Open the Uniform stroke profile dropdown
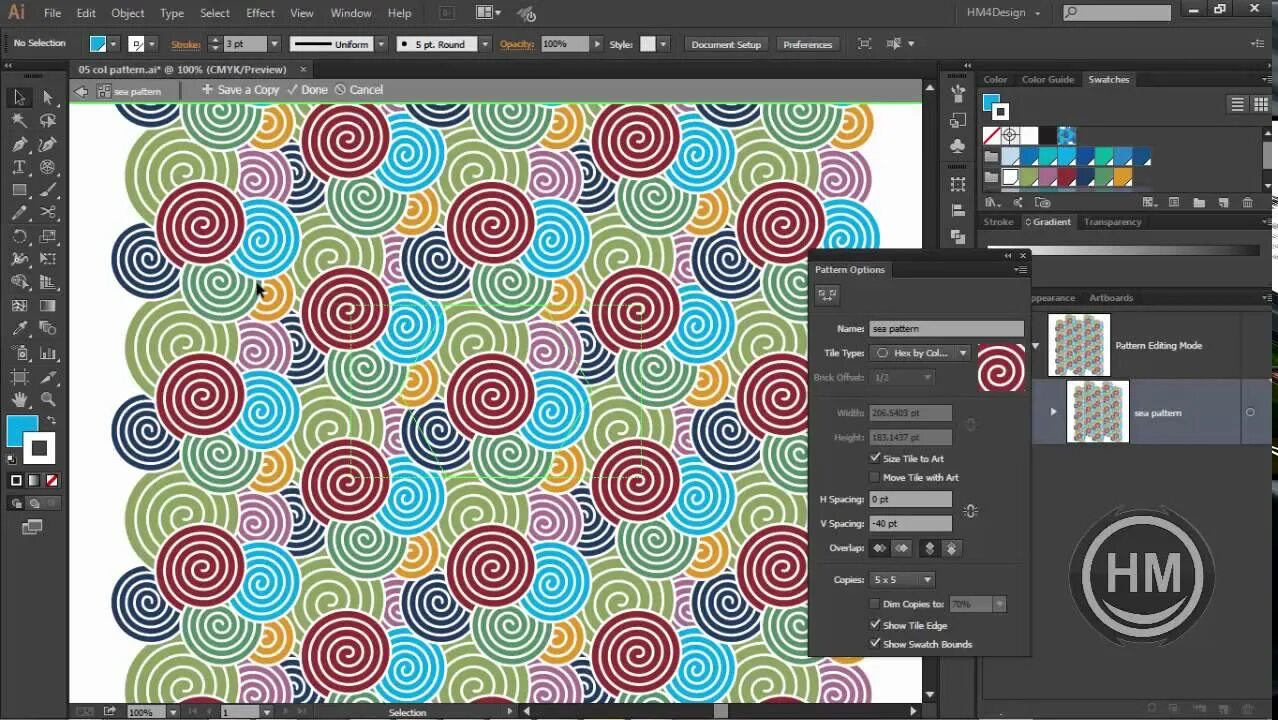Screen dimensions: 1278x720 [x=380, y=44]
